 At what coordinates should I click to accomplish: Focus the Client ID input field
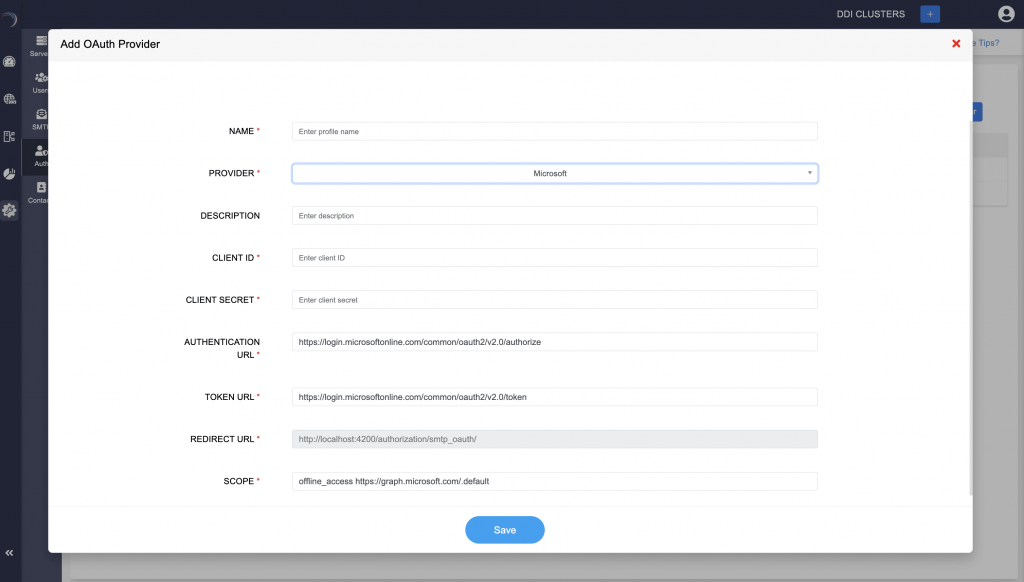554,257
